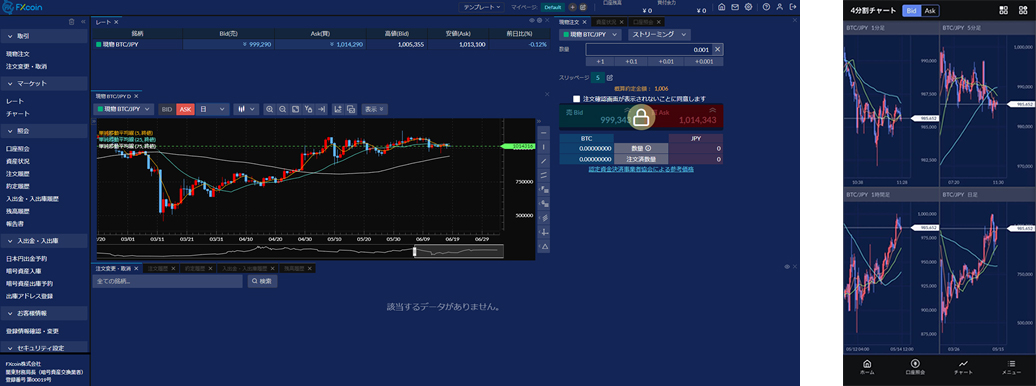Select 口座照会 in the left sidebar
Screen dimensions: 1036x386
[17, 149]
